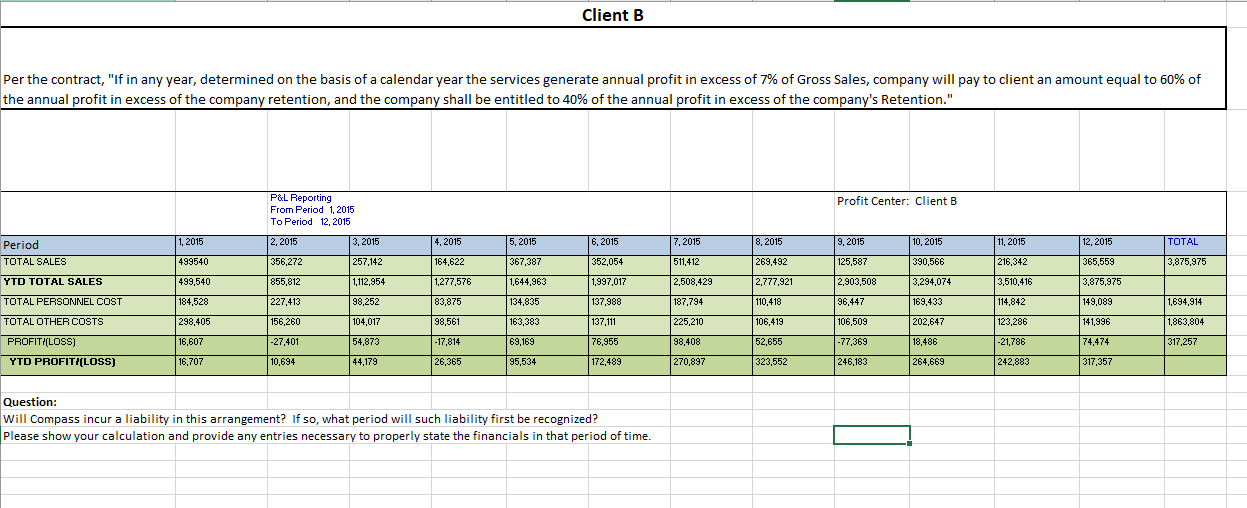Select the 'P&L Reporting' header text
Viewport: 1247px width, 508px height.
[x=301, y=198]
